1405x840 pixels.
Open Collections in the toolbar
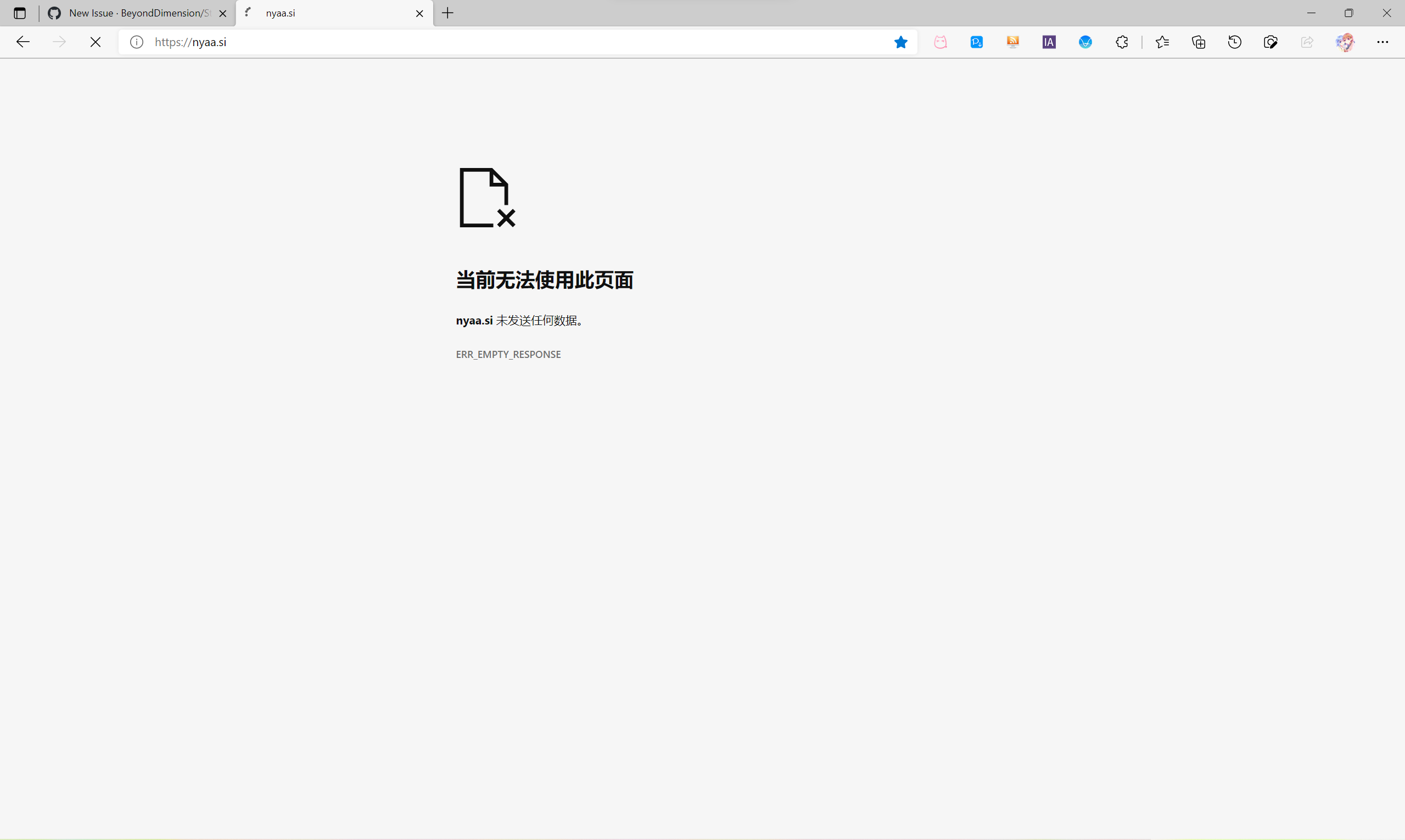coord(1199,42)
